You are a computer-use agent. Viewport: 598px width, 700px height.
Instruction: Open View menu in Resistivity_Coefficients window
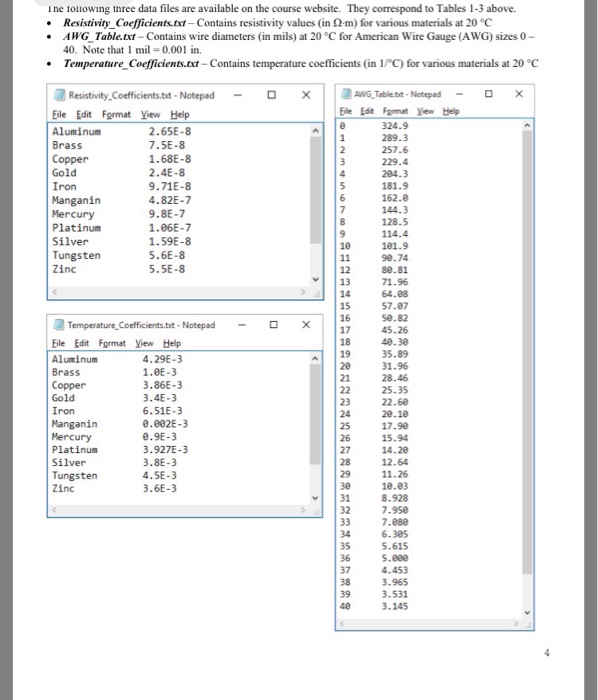click(x=150, y=114)
